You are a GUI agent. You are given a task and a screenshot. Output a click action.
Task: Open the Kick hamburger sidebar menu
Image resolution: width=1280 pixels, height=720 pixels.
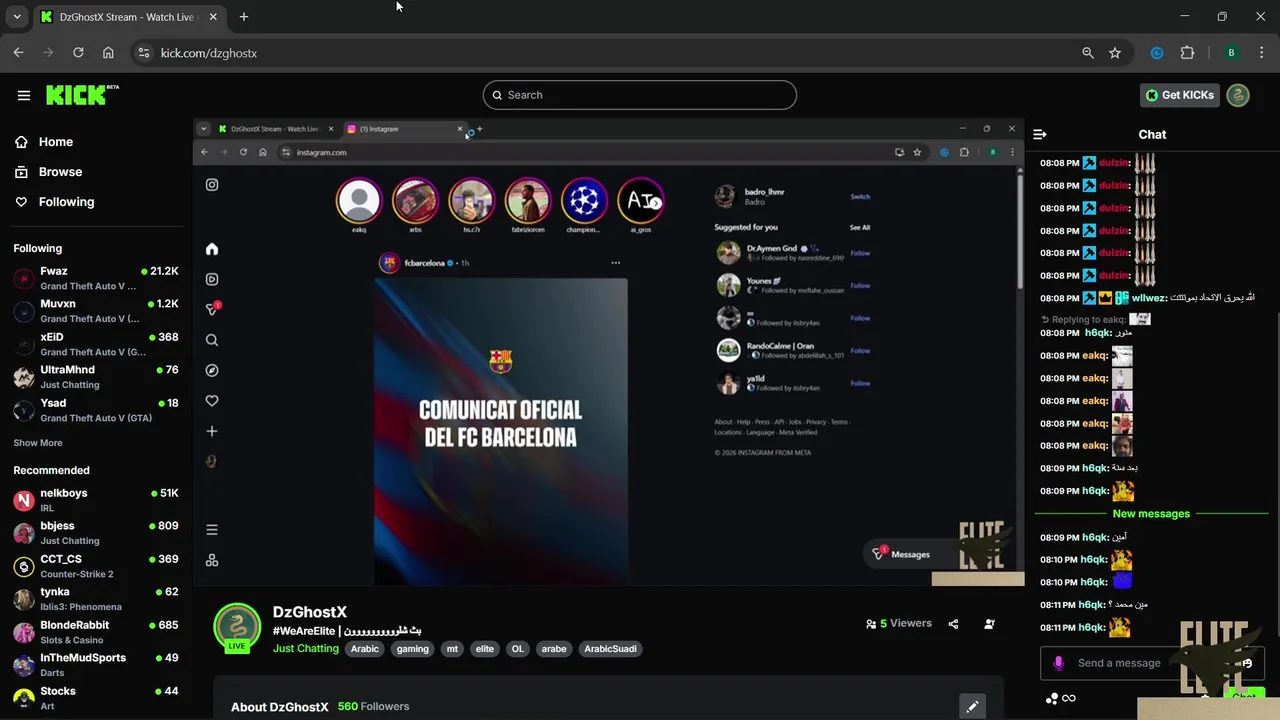pyautogui.click(x=24, y=95)
